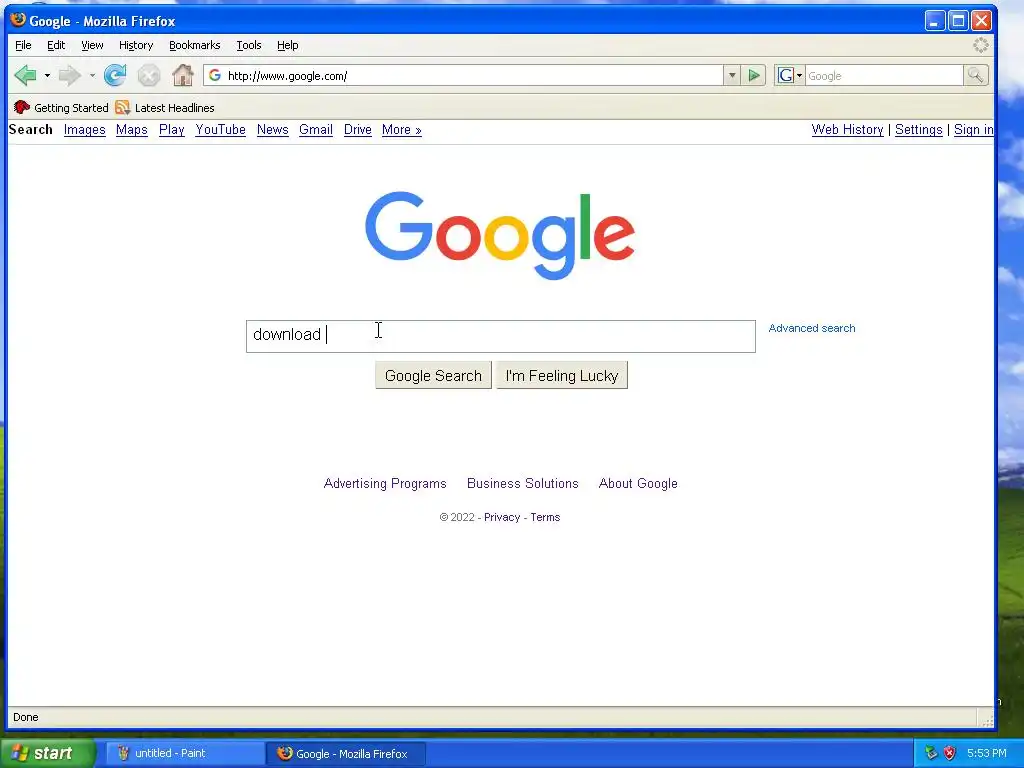This screenshot has width=1024, height=768.
Task: Click the search magnifier icon in toolbar
Action: tap(976, 76)
